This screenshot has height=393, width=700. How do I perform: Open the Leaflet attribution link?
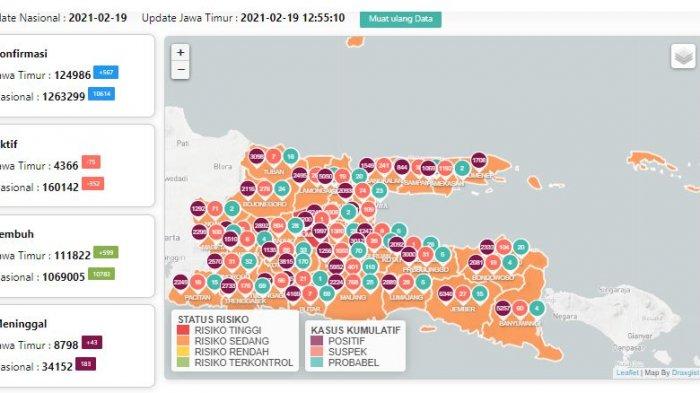627,372
